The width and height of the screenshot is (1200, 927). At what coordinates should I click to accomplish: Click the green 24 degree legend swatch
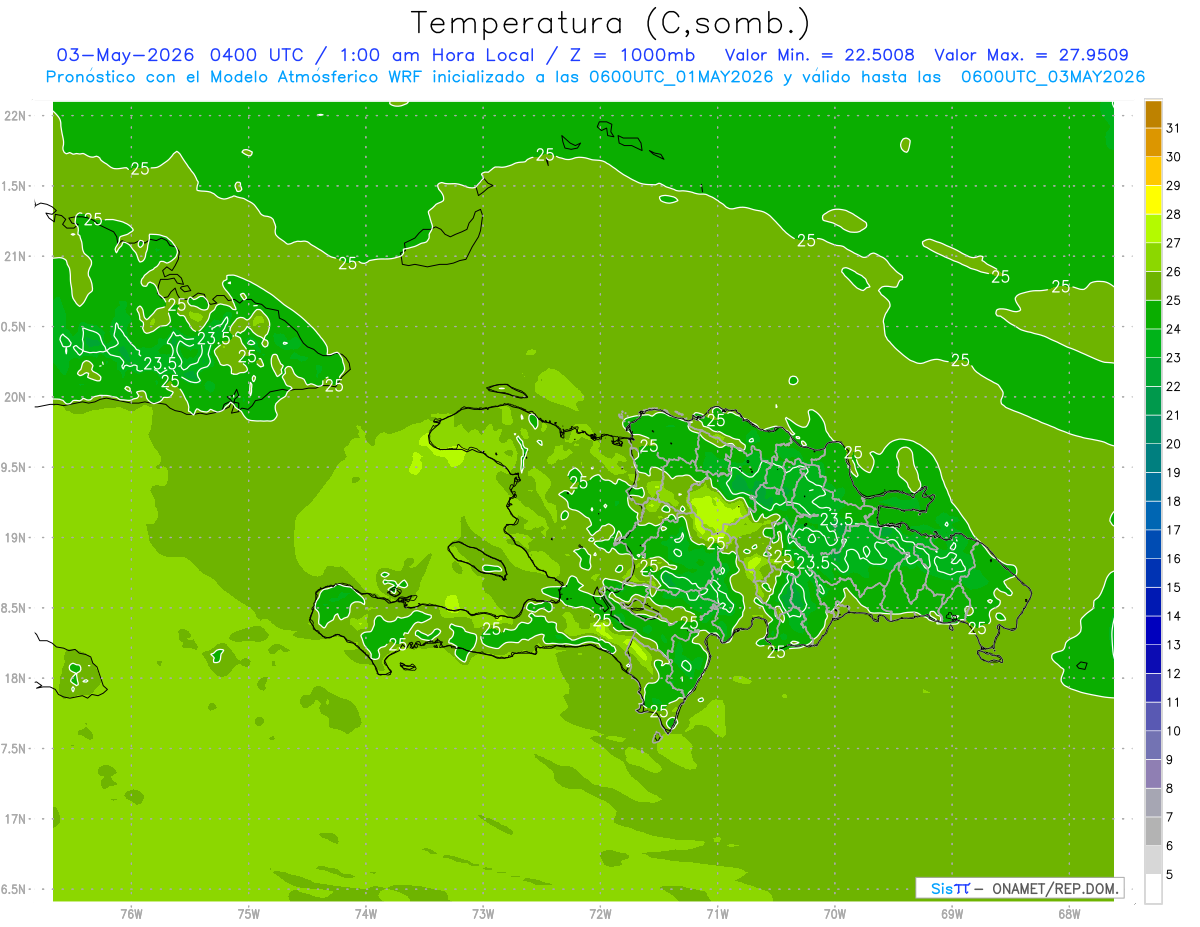(x=1153, y=343)
